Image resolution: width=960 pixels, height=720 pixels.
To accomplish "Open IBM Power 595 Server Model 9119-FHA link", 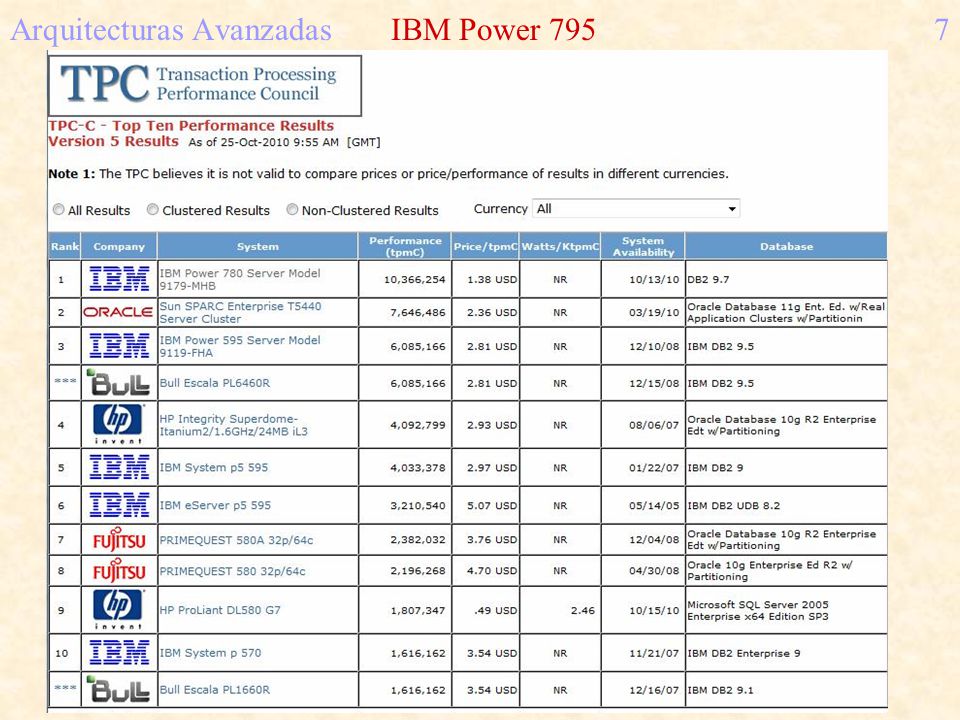I will click(240, 347).
